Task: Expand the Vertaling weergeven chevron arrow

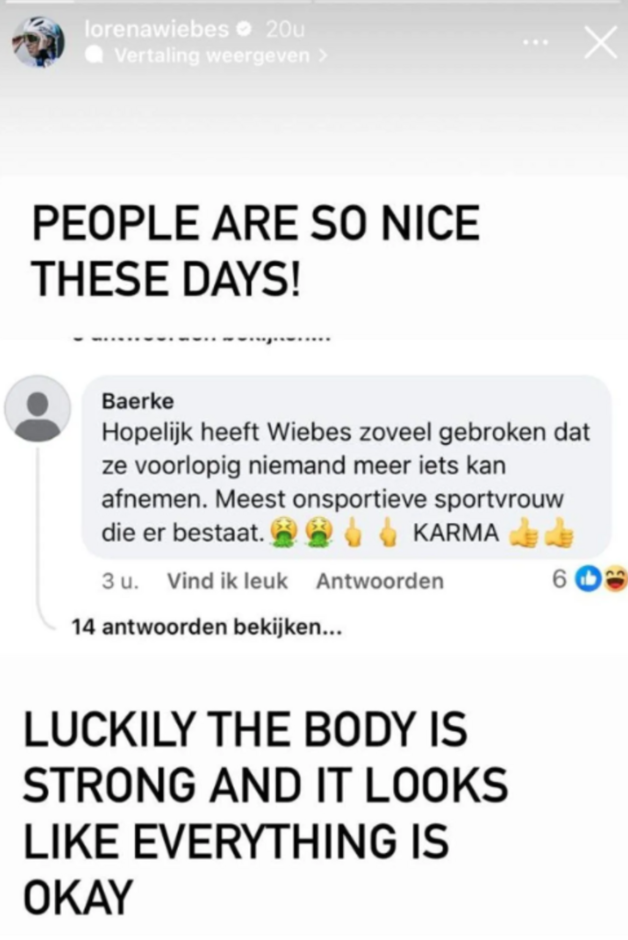Action: [x=323, y=56]
